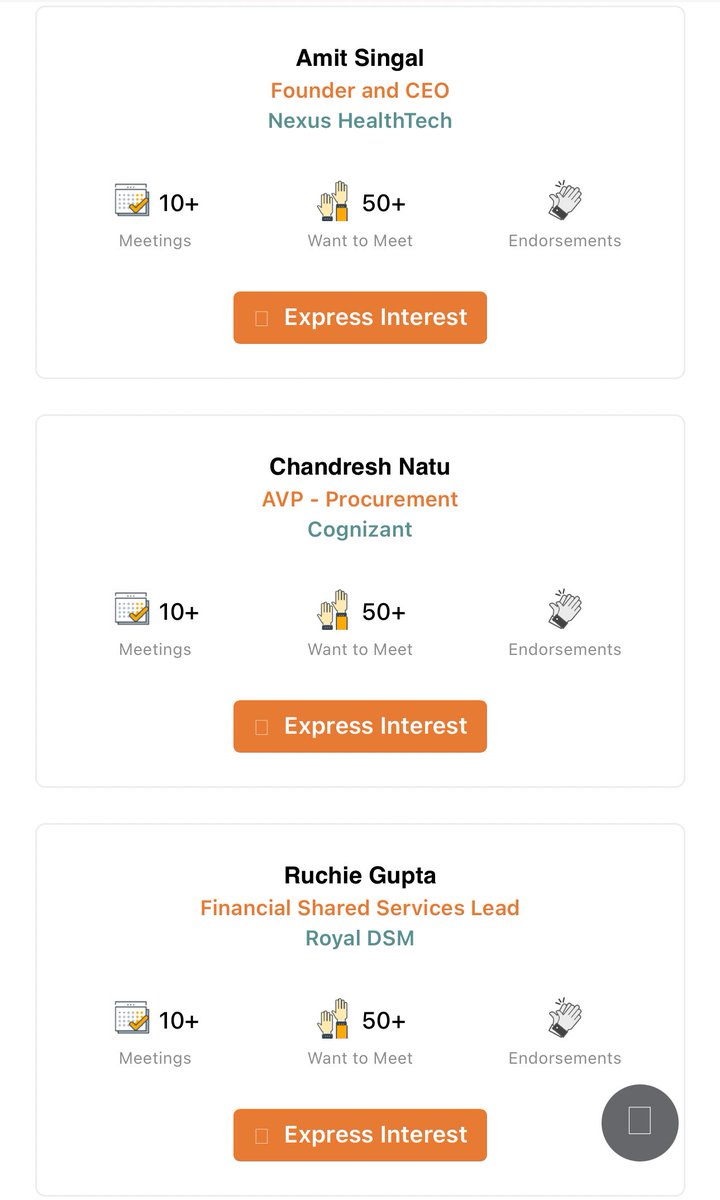Click the Financial Shared Services Lead title

(360, 908)
